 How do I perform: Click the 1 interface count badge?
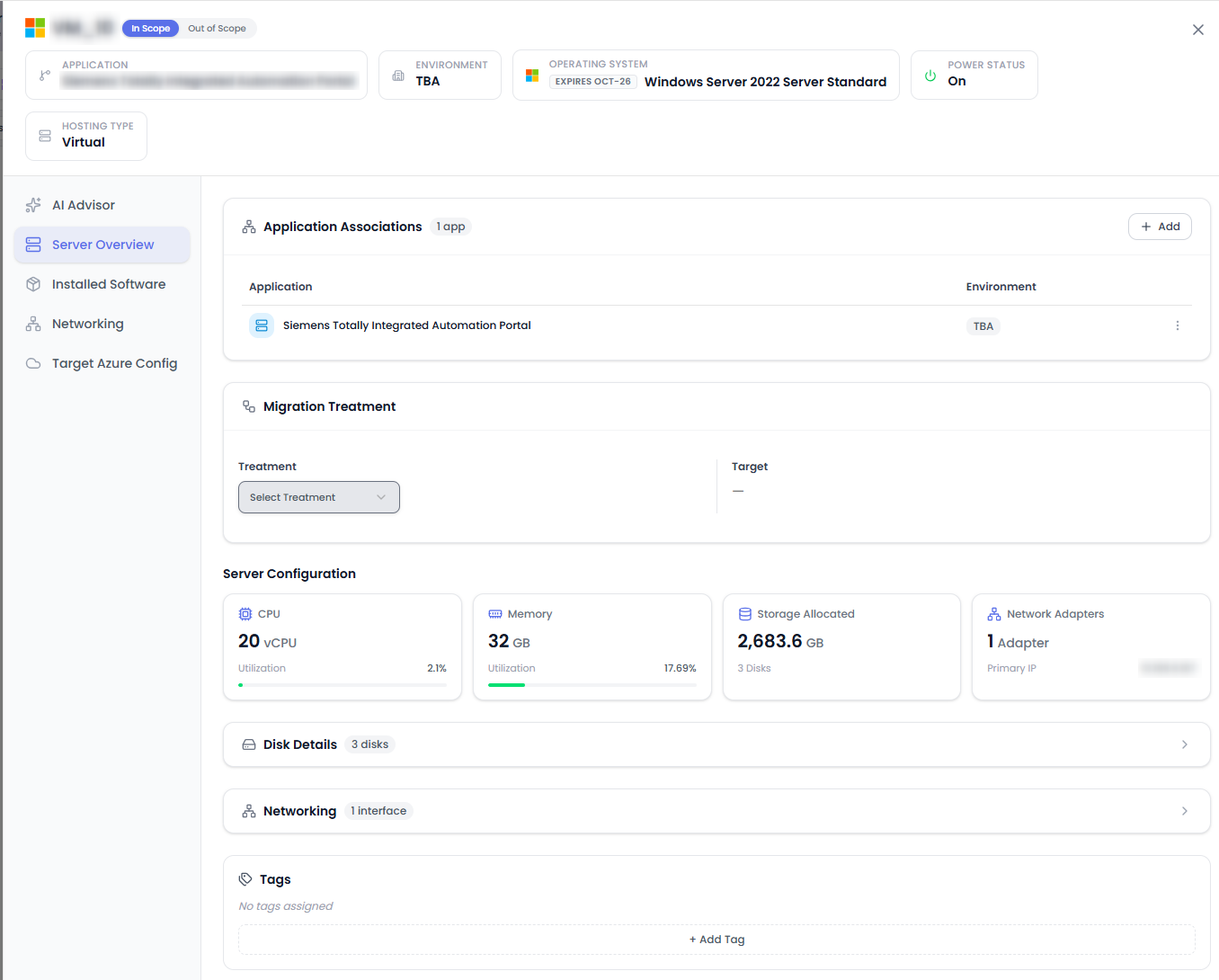point(378,811)
